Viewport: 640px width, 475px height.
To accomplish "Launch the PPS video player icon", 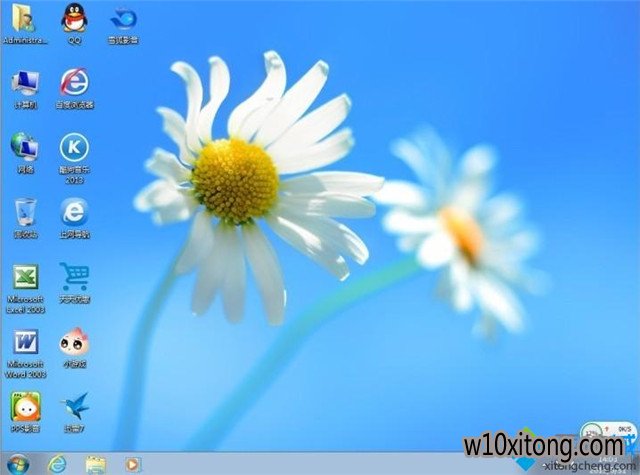I will point(25,406).
